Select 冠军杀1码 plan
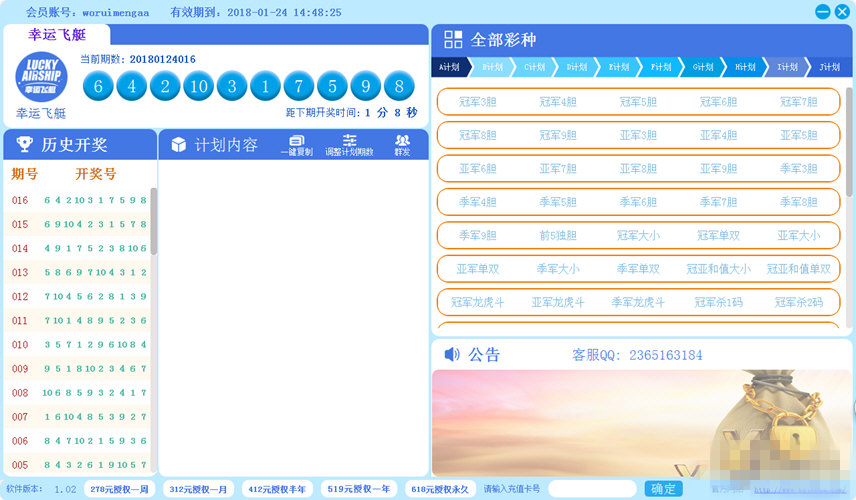The width and height of the screenshot is (856, 500). click(x=718, y=302)
